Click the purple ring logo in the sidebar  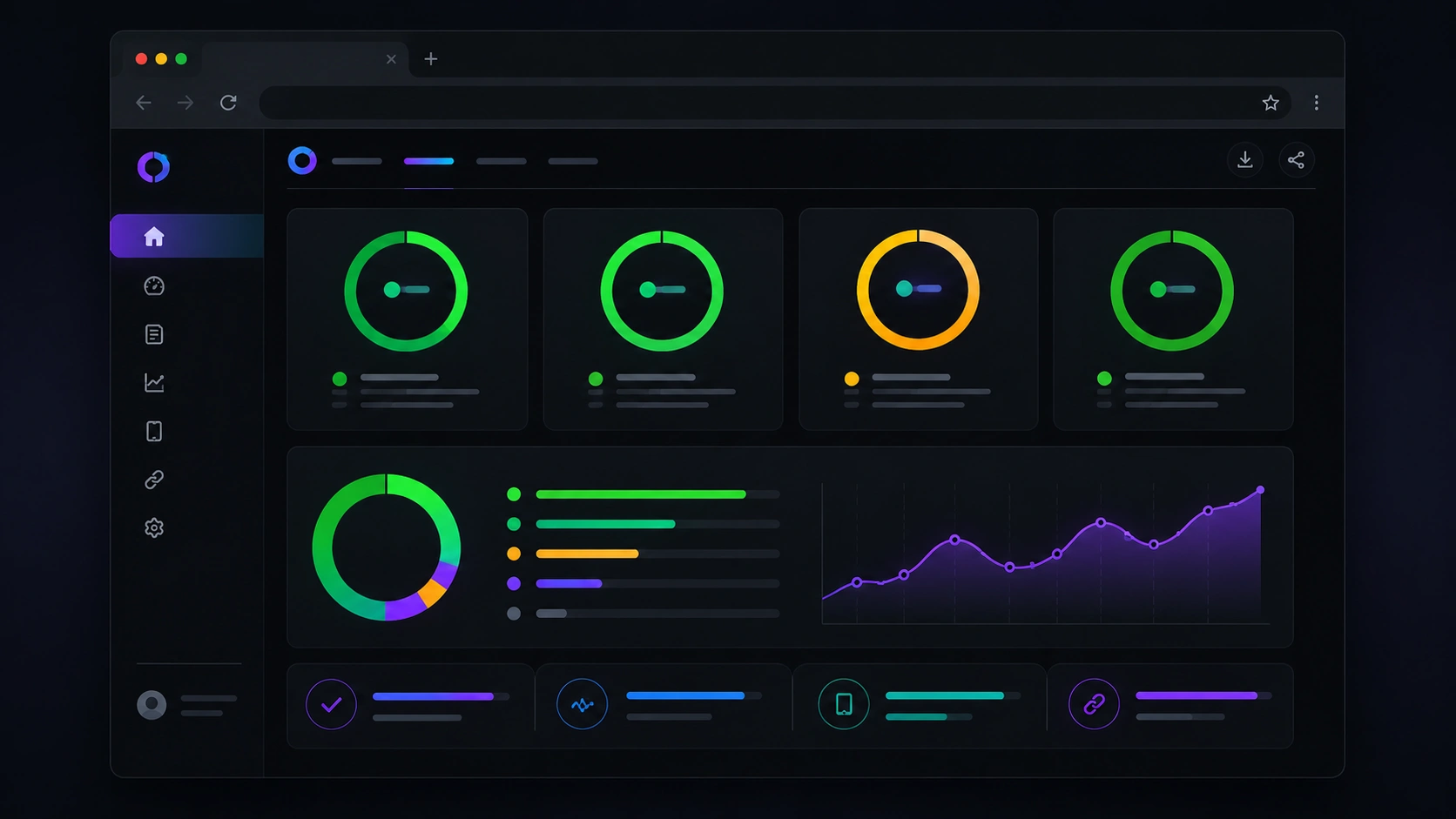[153, 167]
